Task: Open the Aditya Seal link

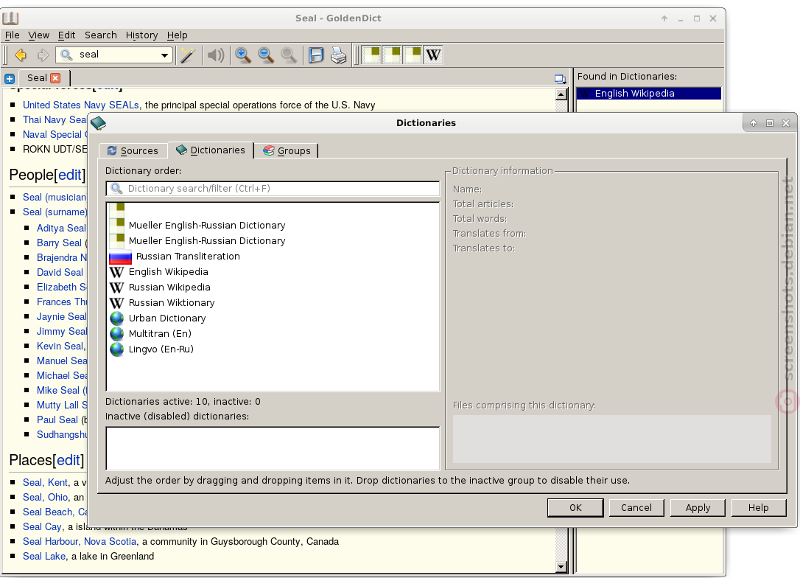Action: [61, 228]
